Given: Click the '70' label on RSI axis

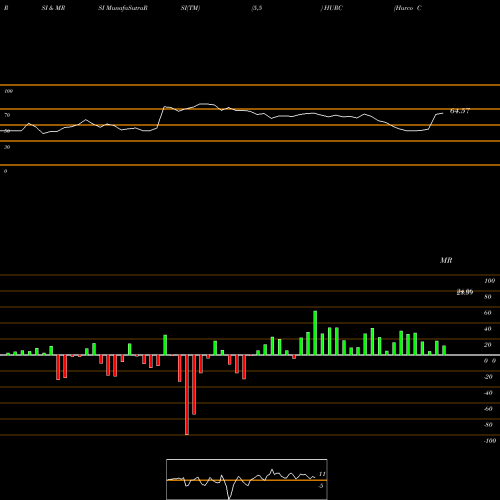Looking at the screenshot, I should coord(7,115).
